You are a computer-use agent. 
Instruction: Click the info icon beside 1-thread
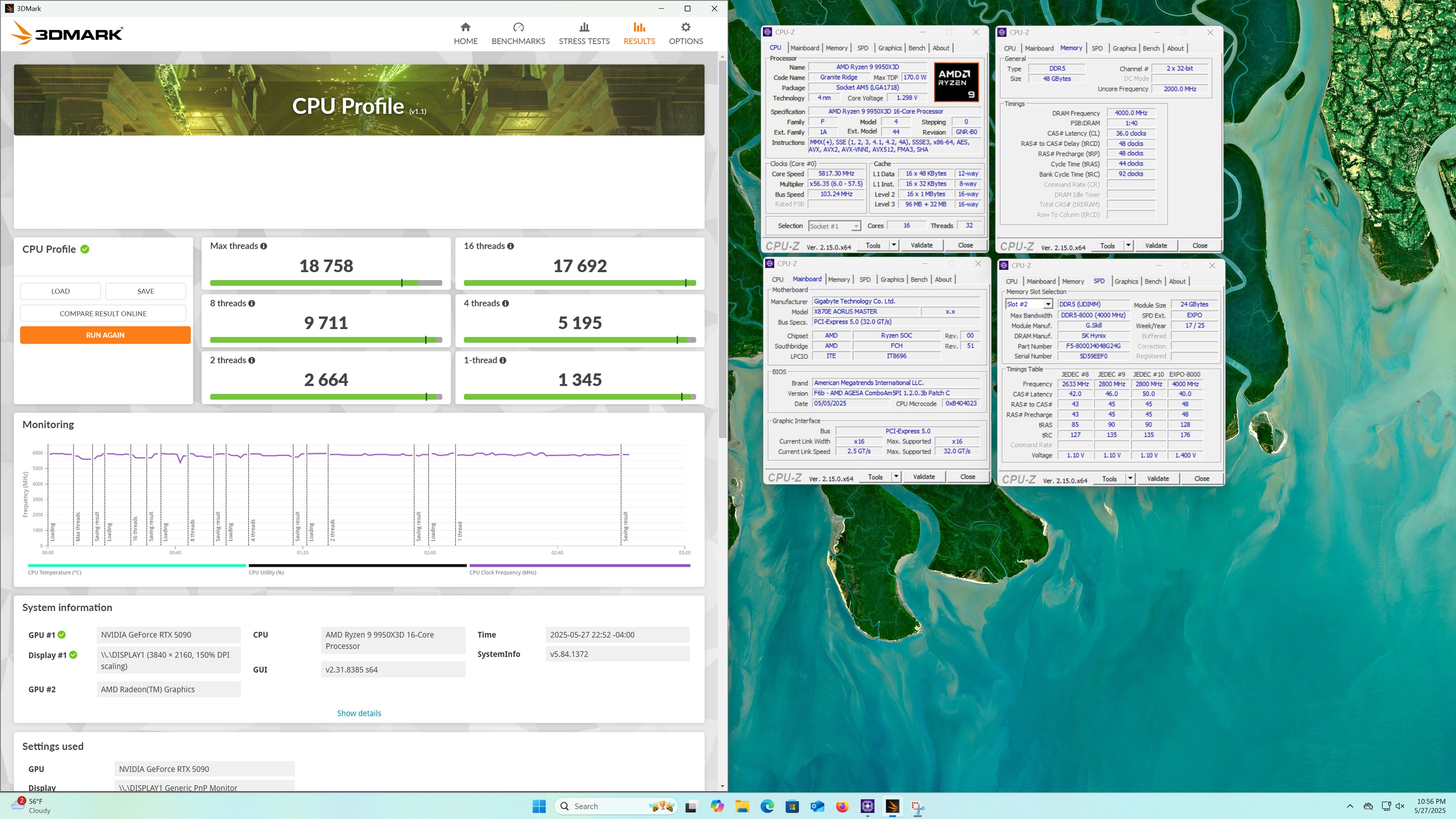[502, 360]
